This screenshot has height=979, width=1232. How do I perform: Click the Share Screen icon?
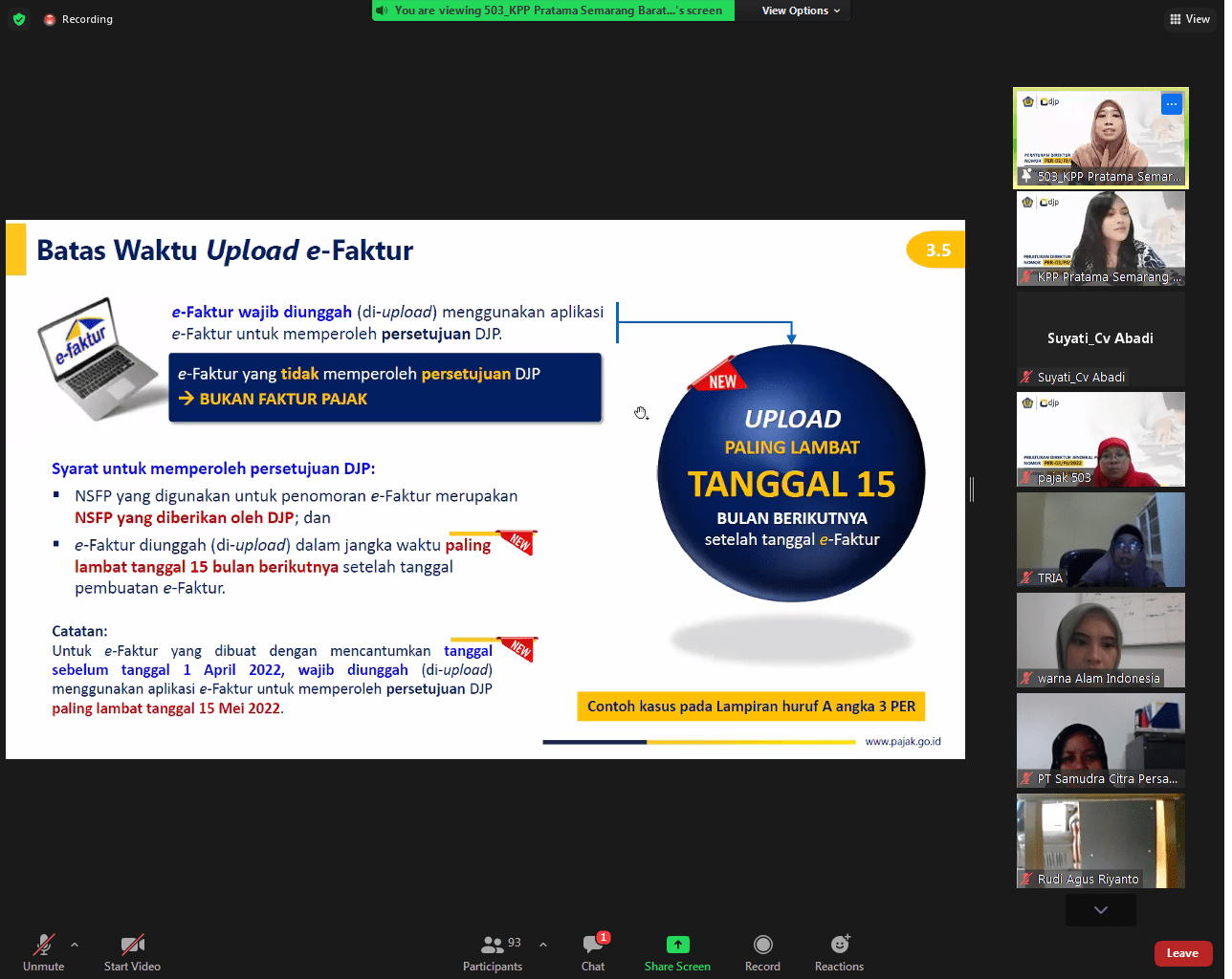[677, 945]
